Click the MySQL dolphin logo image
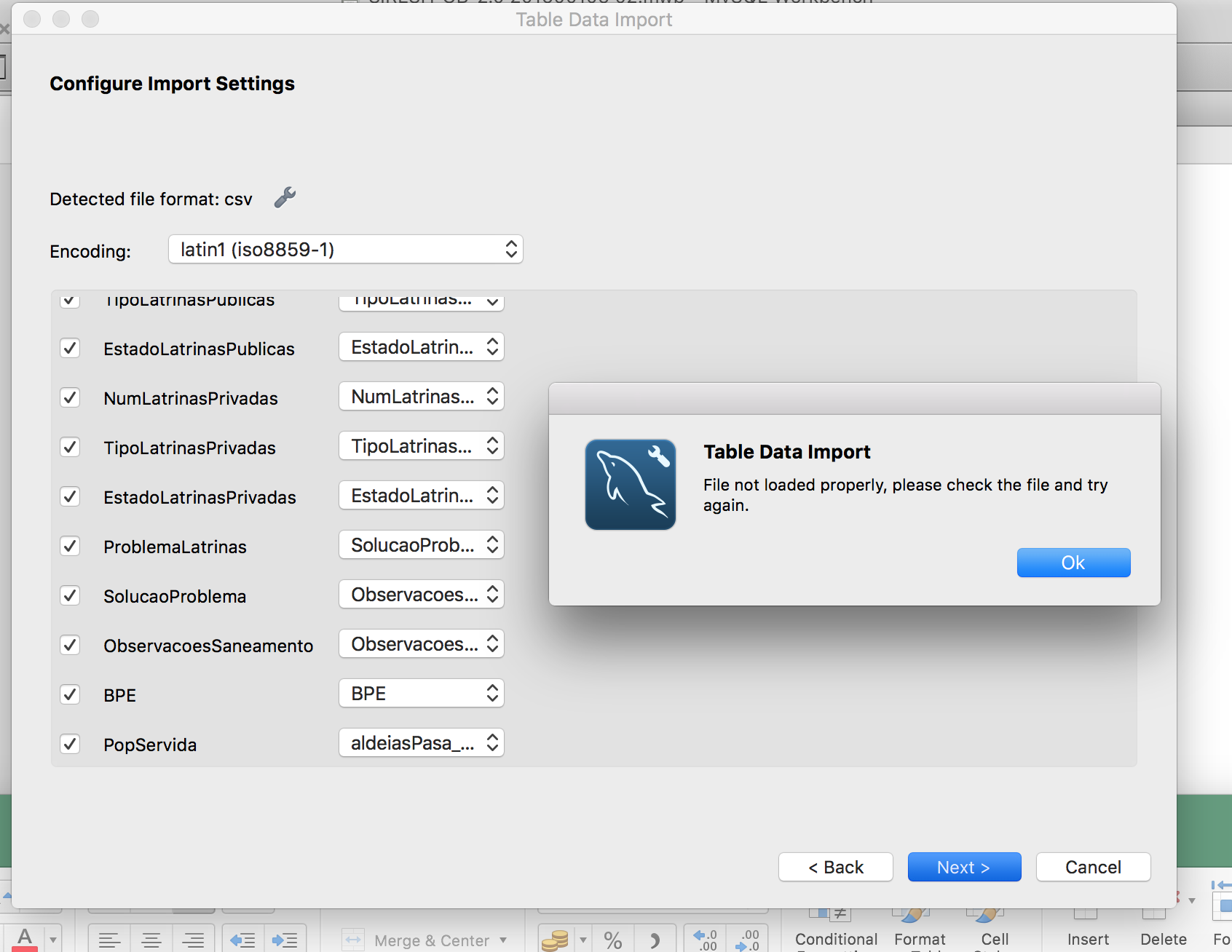Viewport: 1232px width, 952px height. [630, 484]
